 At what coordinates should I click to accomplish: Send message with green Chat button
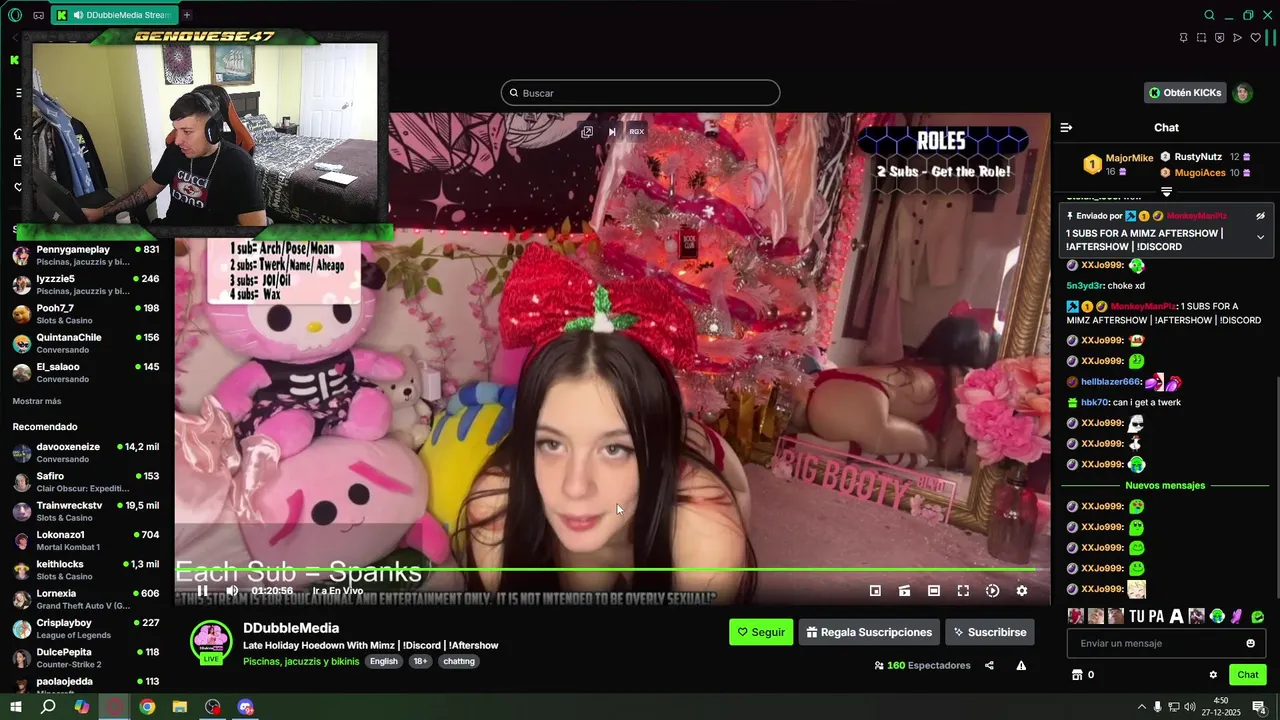[x=1248, y=675]
